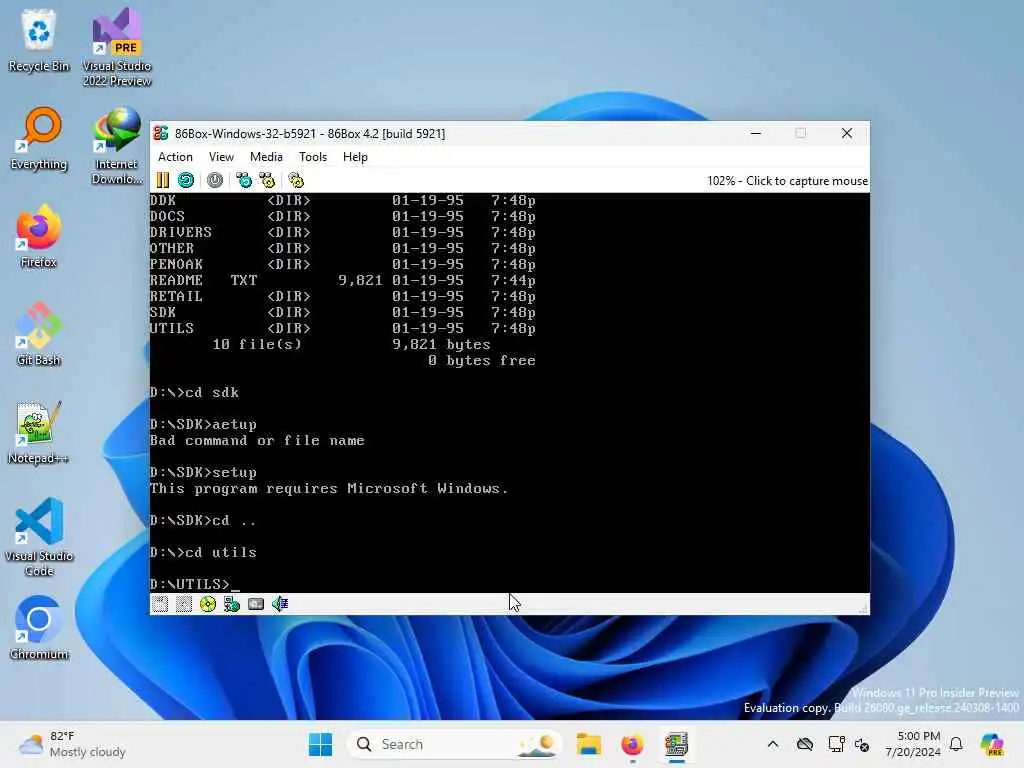Click the network status icon
Image resolution: width=1024 pixels, height=768 pixels.
[x=232, y=604]
